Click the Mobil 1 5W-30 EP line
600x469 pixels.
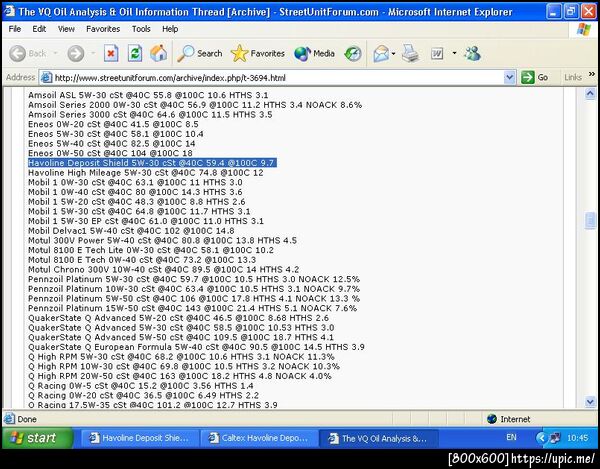146,221
